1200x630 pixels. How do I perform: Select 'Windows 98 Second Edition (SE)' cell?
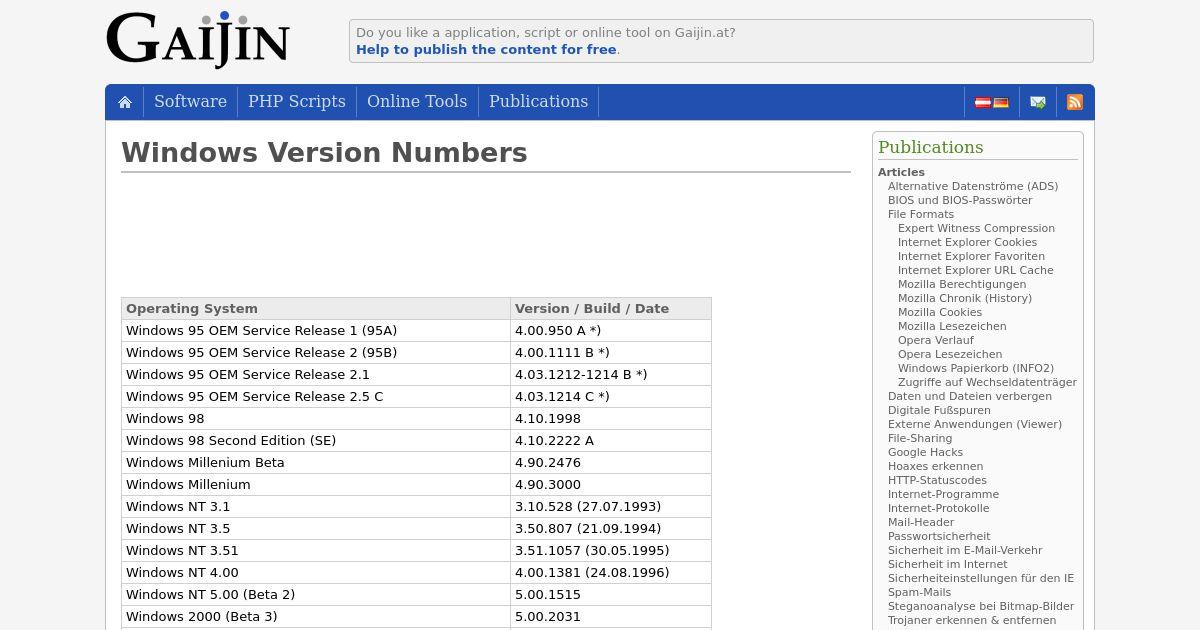pyautogui.click(x=316, y=440)
